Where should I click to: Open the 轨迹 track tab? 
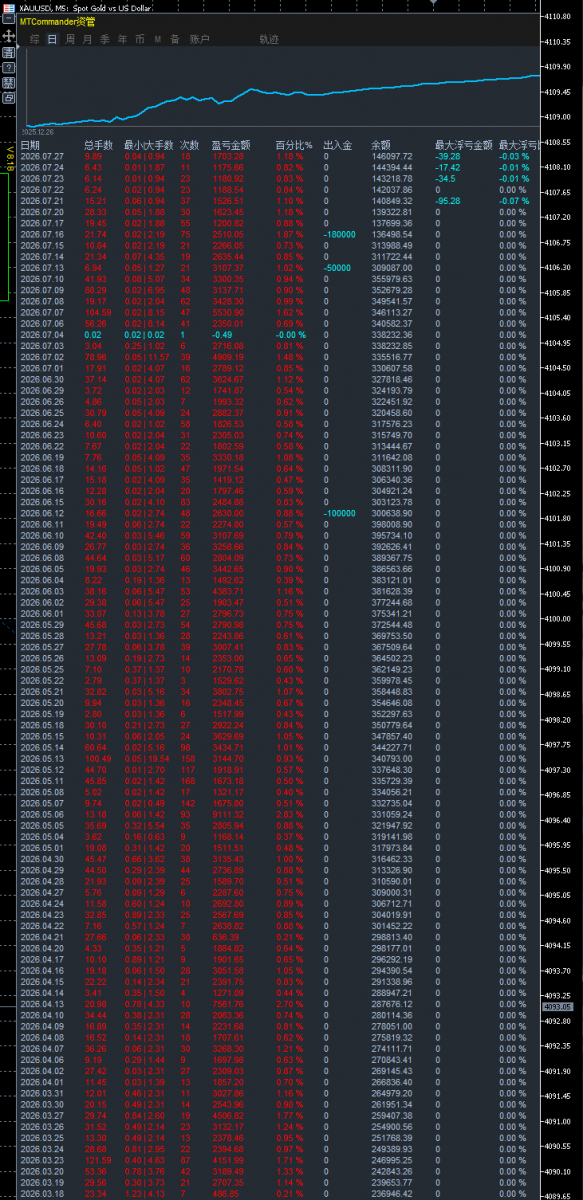click(269, 39)
